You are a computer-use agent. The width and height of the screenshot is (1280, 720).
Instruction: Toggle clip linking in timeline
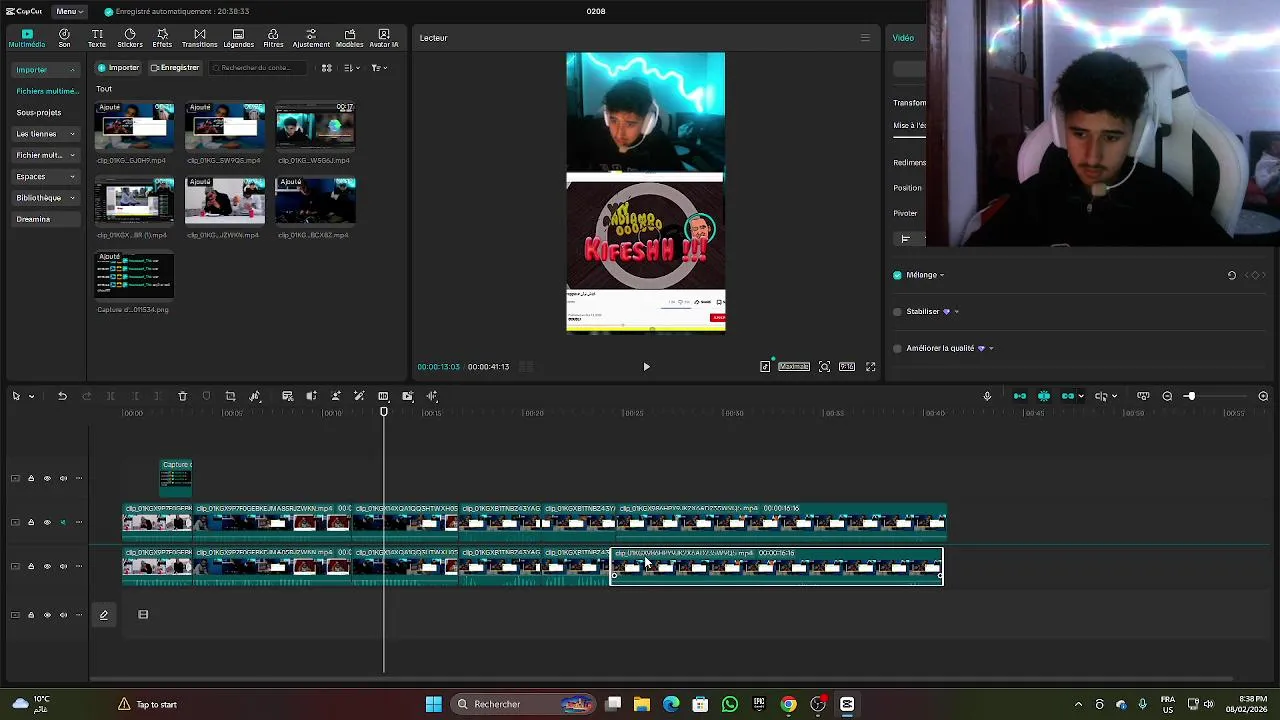[1068, 397]
